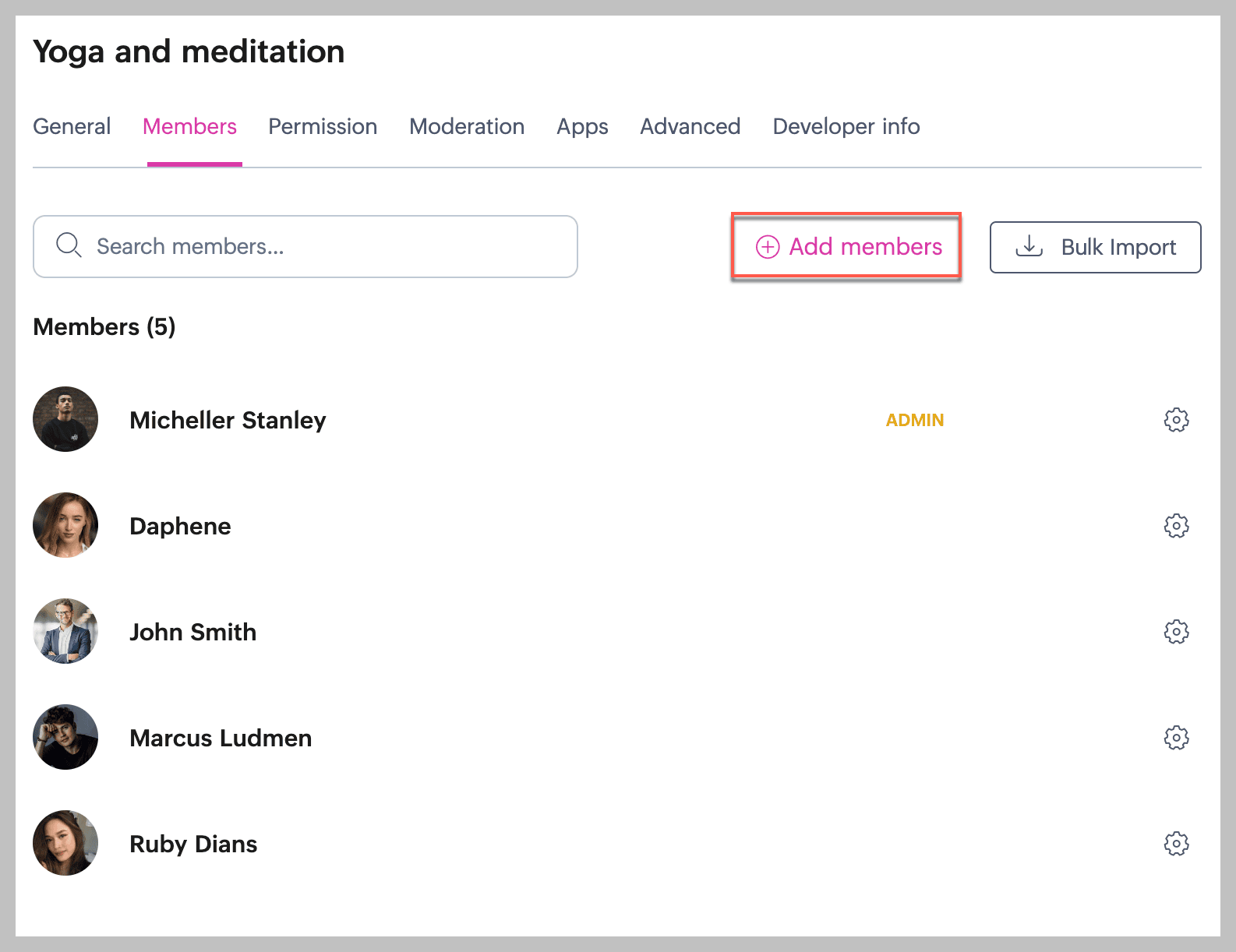Open the Permission tab
Viewport: 1236px width, 952px height.
(x=323, y=126)
